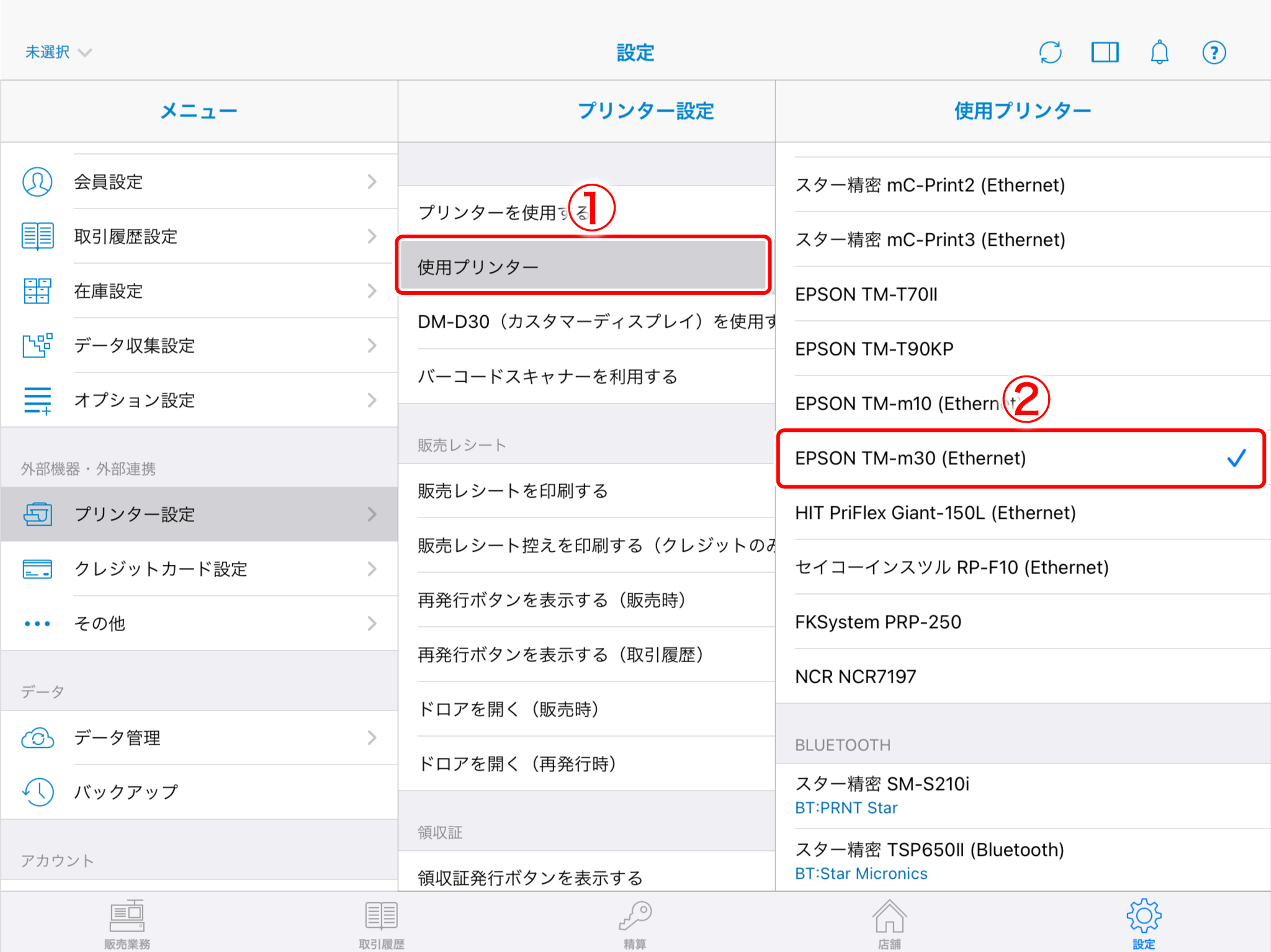Click the inventory settings icon
This screenshot has height=952, width=1271.
(37, 291)
